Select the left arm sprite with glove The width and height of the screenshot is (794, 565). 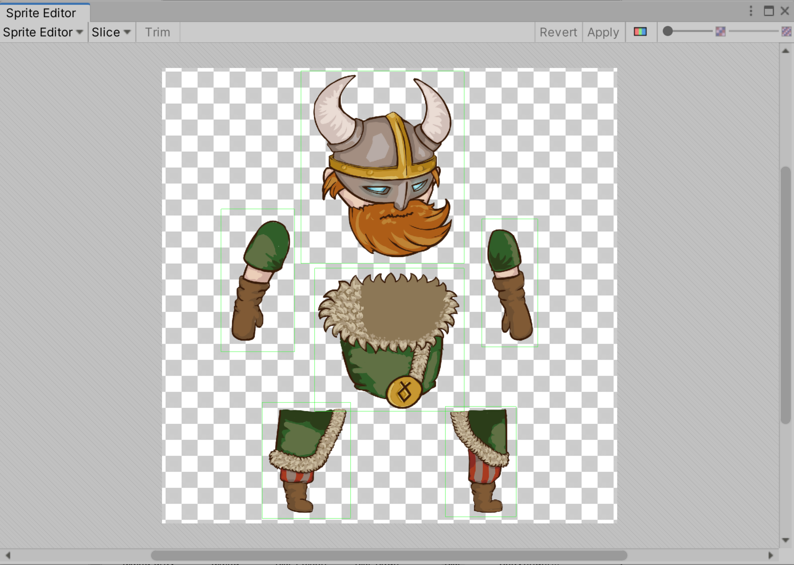[x=258, y=280]
